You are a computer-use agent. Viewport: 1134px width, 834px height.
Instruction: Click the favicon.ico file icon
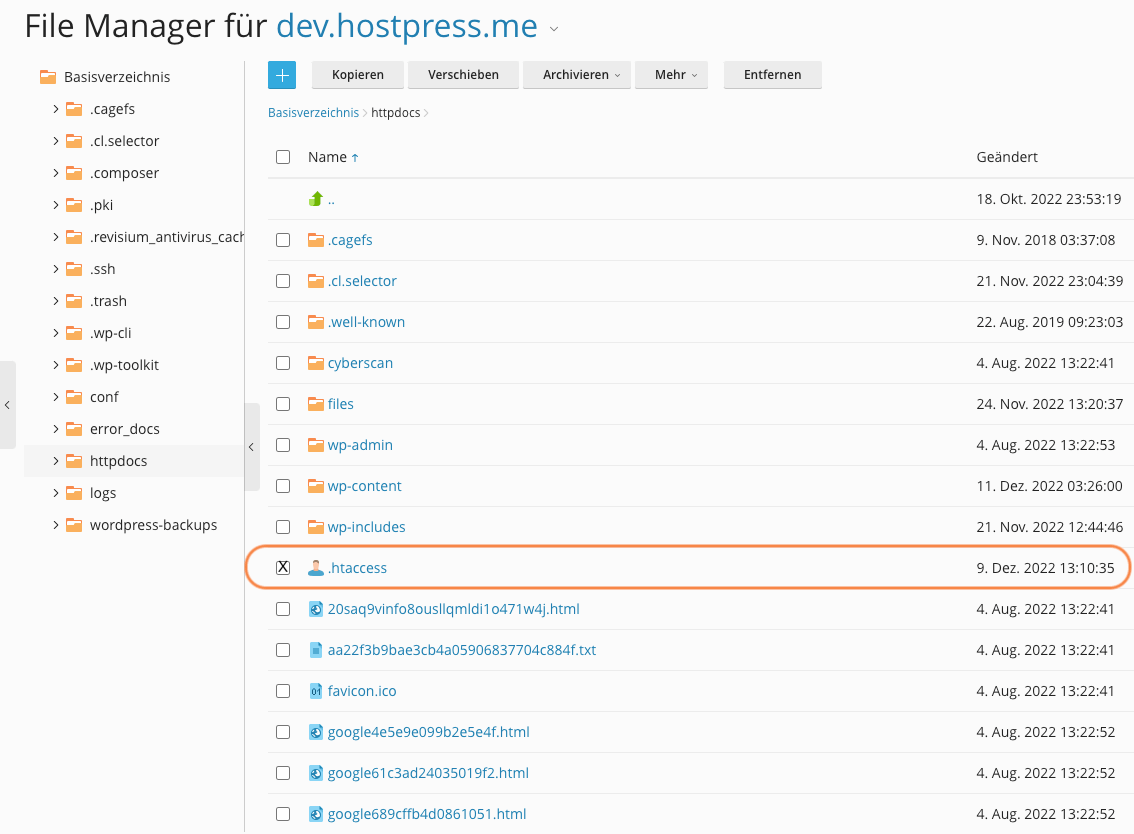coord(316,691)
